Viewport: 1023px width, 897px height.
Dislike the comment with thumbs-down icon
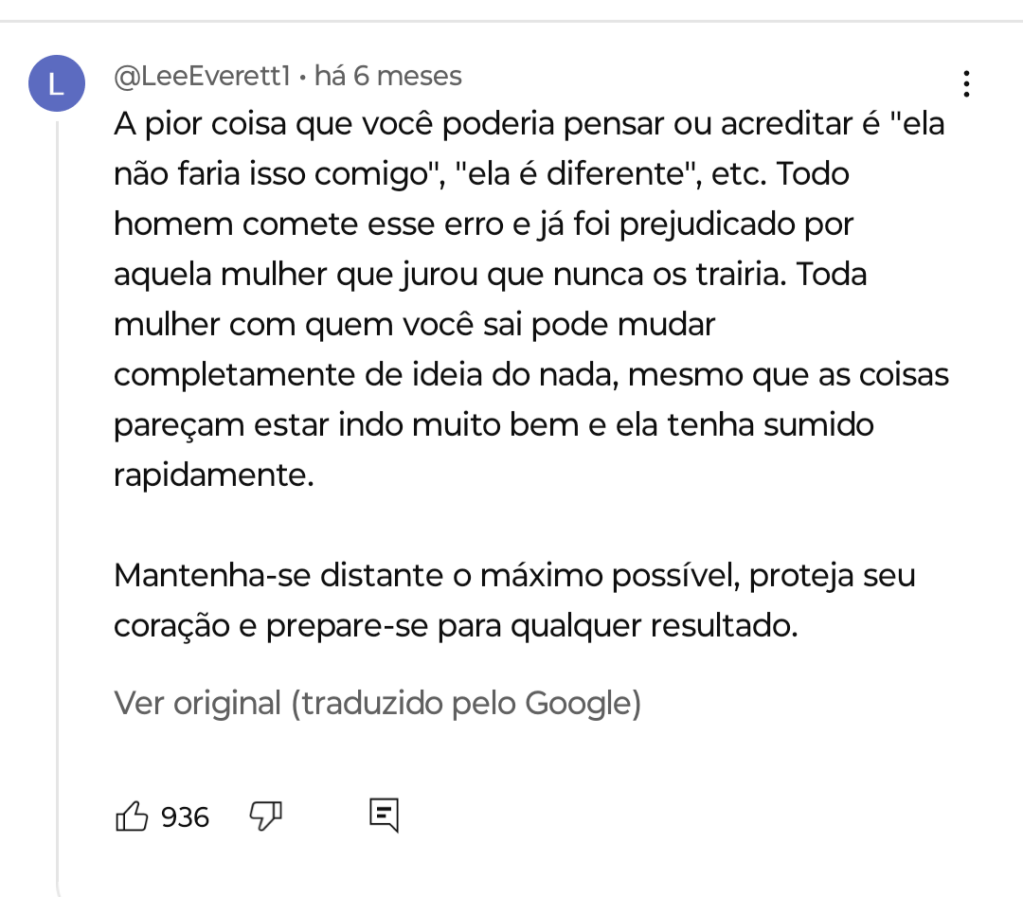pos(265,816)
